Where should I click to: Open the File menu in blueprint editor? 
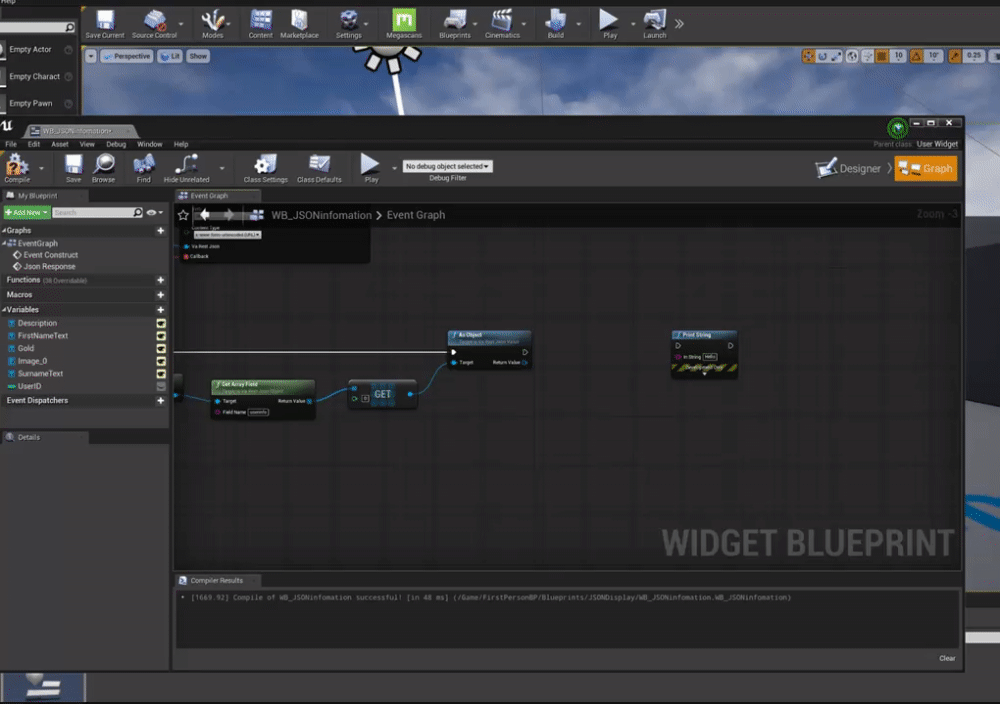point(11,144)
